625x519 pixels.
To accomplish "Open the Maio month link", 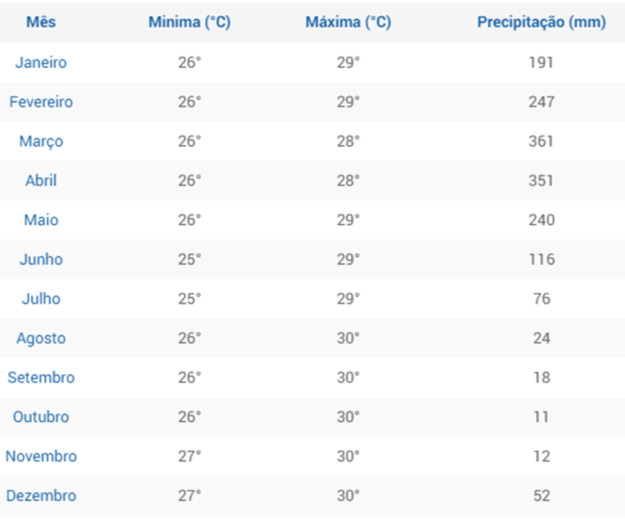I will tap(41, 220).
